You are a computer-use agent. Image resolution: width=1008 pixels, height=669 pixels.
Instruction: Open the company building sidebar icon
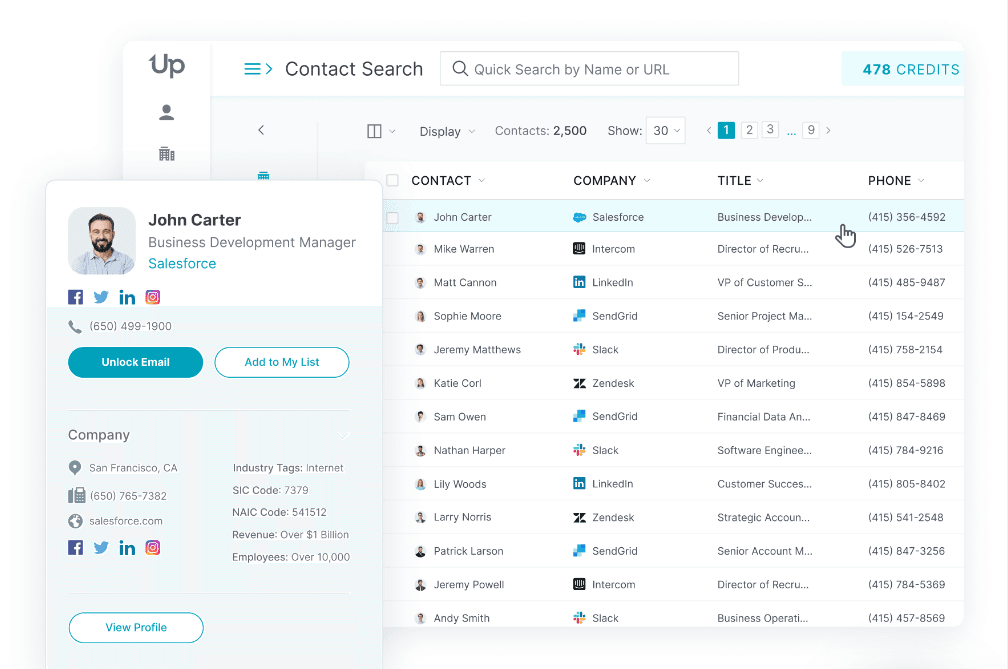166,154
